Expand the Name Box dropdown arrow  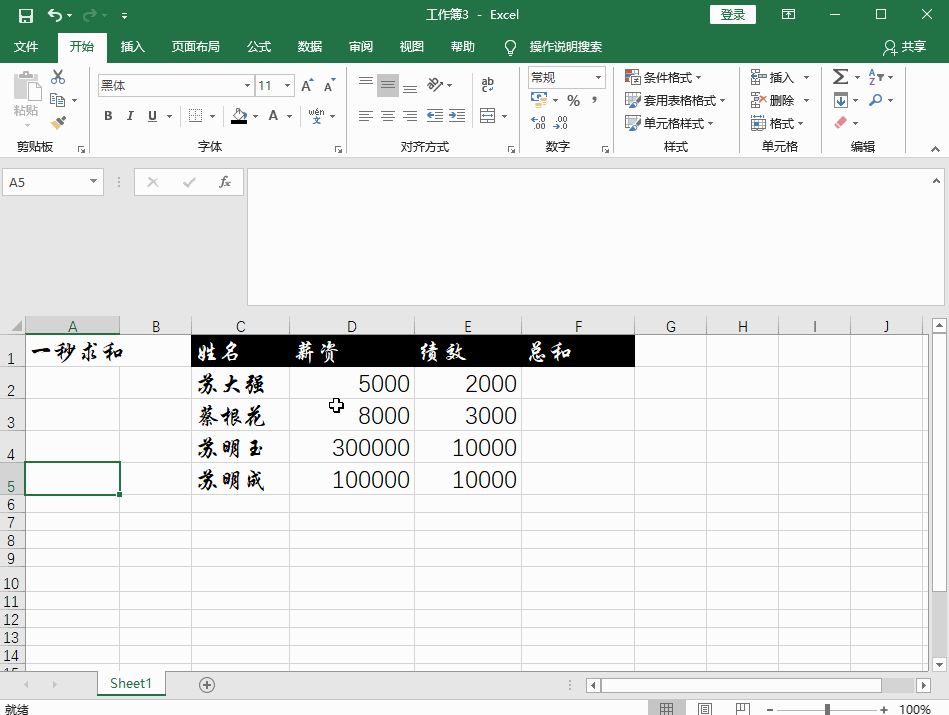[x=93, y=182]
